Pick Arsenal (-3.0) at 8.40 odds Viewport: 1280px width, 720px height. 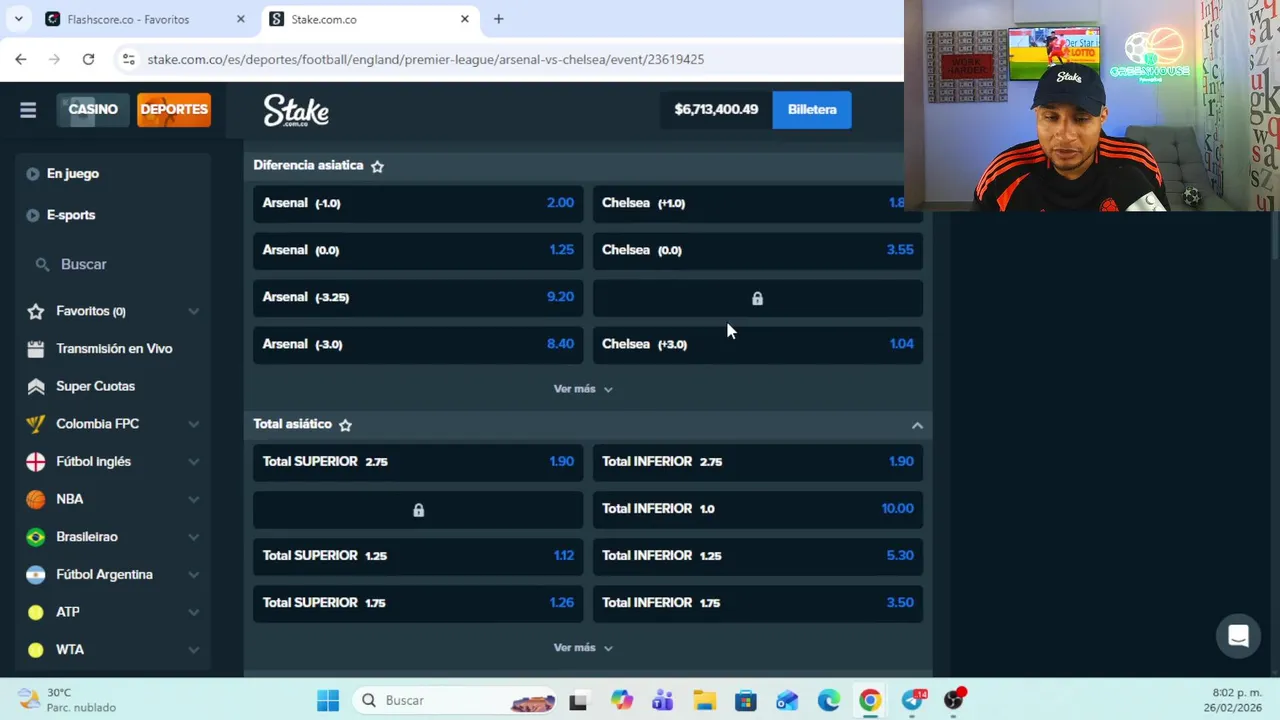[418, 344]
